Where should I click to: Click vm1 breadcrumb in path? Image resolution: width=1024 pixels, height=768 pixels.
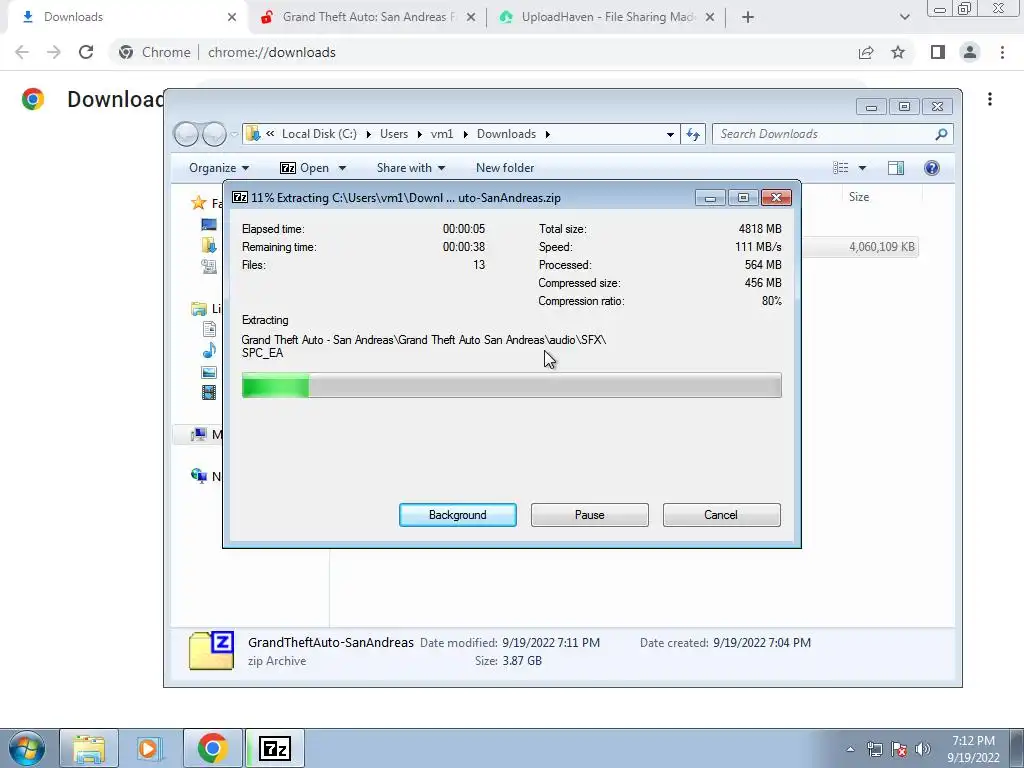pos(442,134)
